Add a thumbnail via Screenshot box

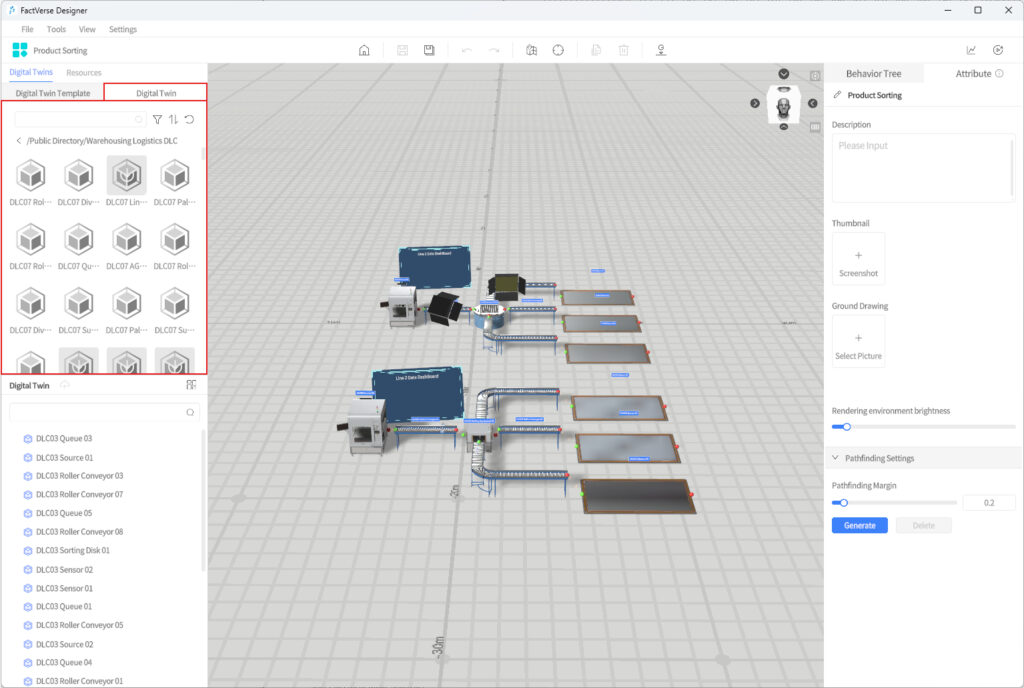point(858,259)
